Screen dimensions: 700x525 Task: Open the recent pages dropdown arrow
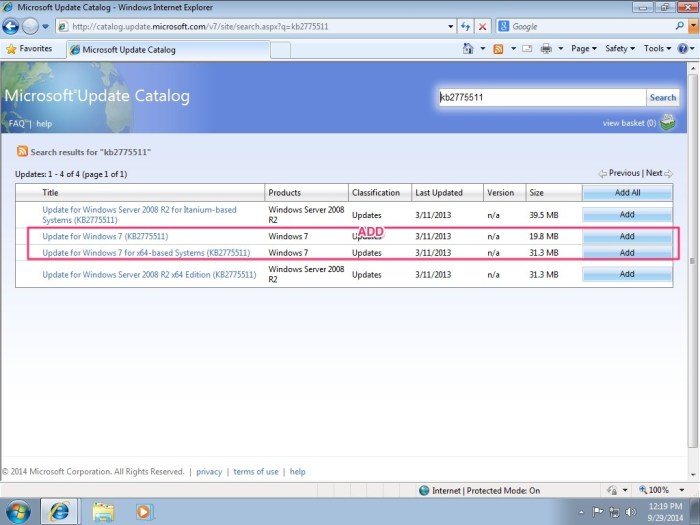point(46,26)
